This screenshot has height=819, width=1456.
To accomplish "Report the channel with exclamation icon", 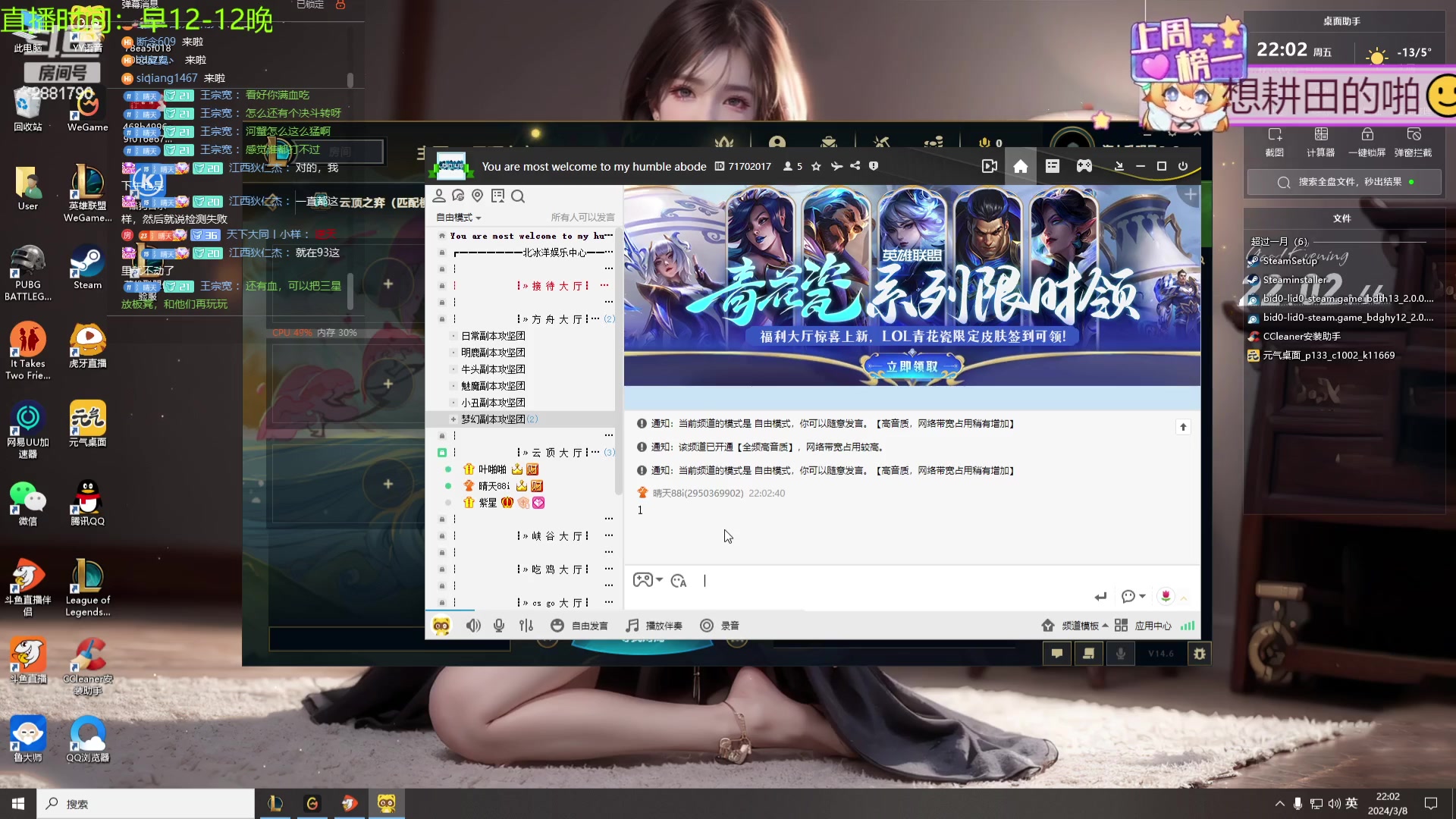I will (x=874, y=166).
